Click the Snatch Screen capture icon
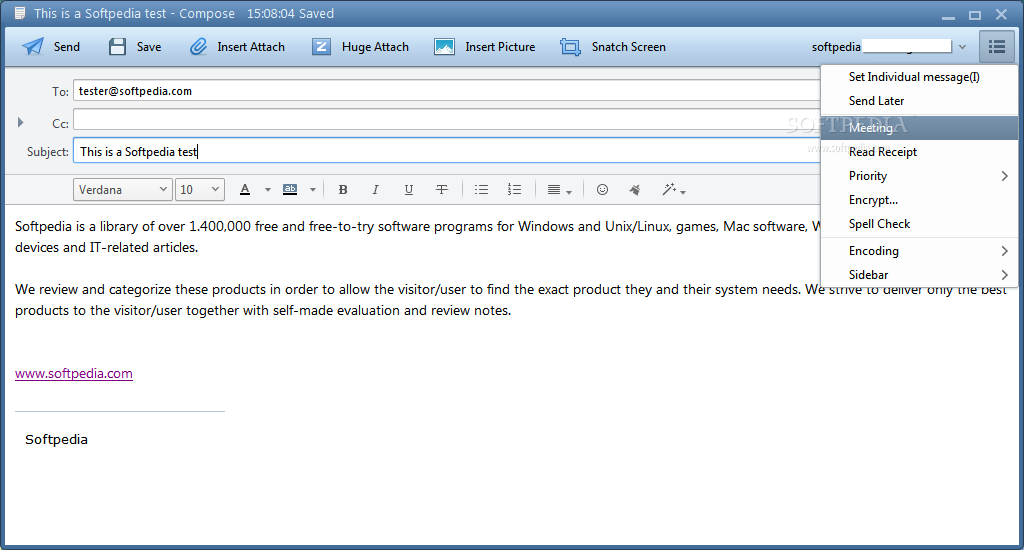Image resolution: width=1024 pixels, height=550 pixels. 570,47
